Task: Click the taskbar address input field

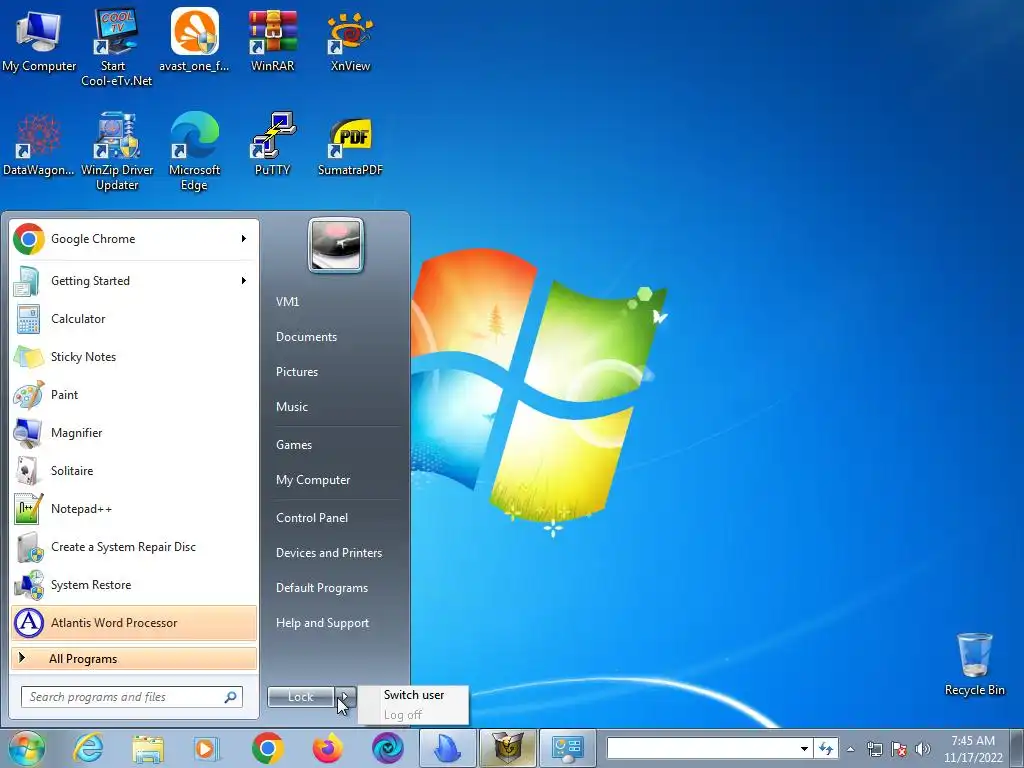Action: click(702, 748)
